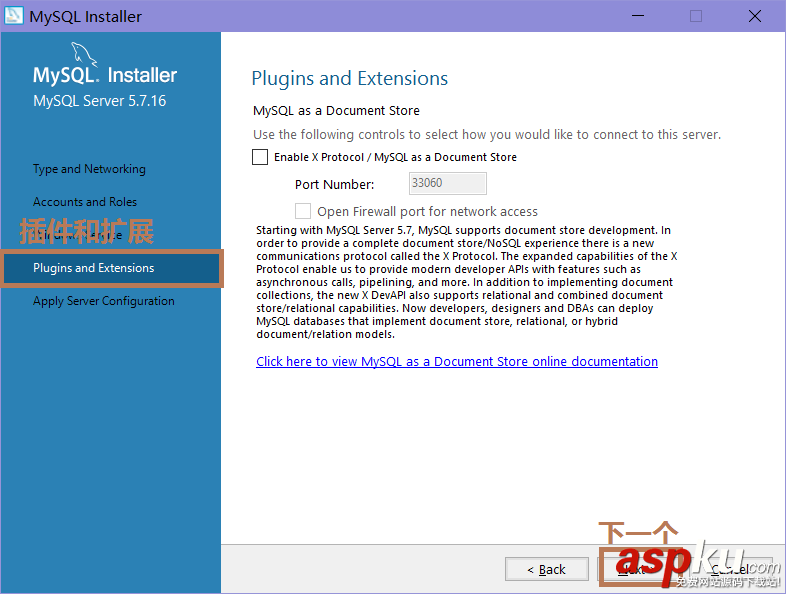Click the MySQL dolphin logo
Viewport: 786px width, 594px height.
[84, 54]
